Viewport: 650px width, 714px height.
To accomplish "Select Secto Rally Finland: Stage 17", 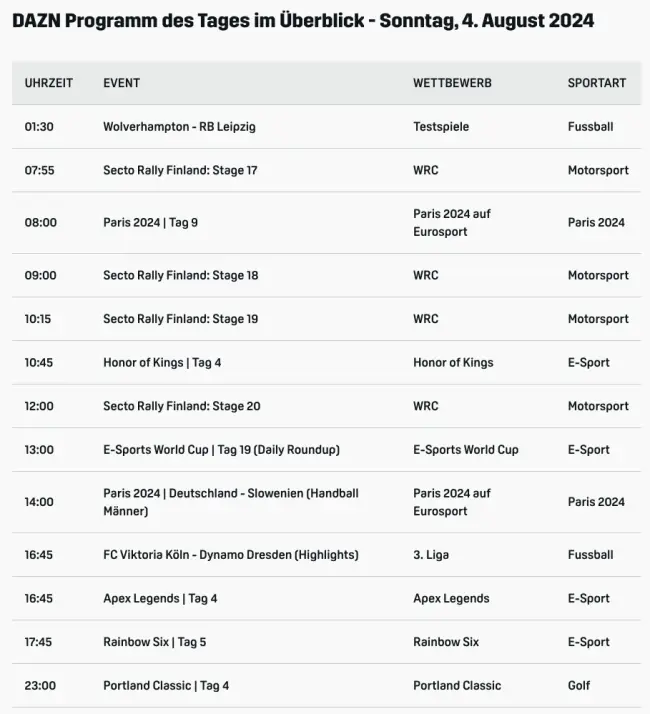I will click(180, 170).
